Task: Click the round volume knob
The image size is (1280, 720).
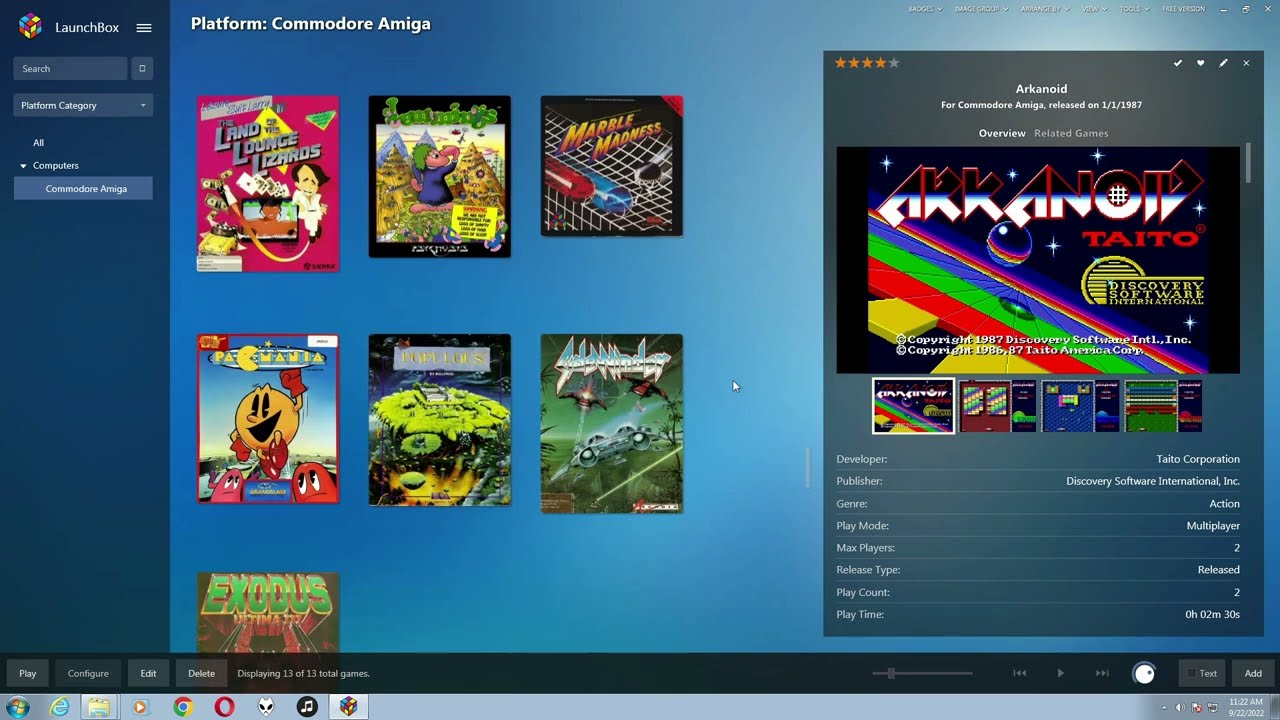Action: (1144, 673)
